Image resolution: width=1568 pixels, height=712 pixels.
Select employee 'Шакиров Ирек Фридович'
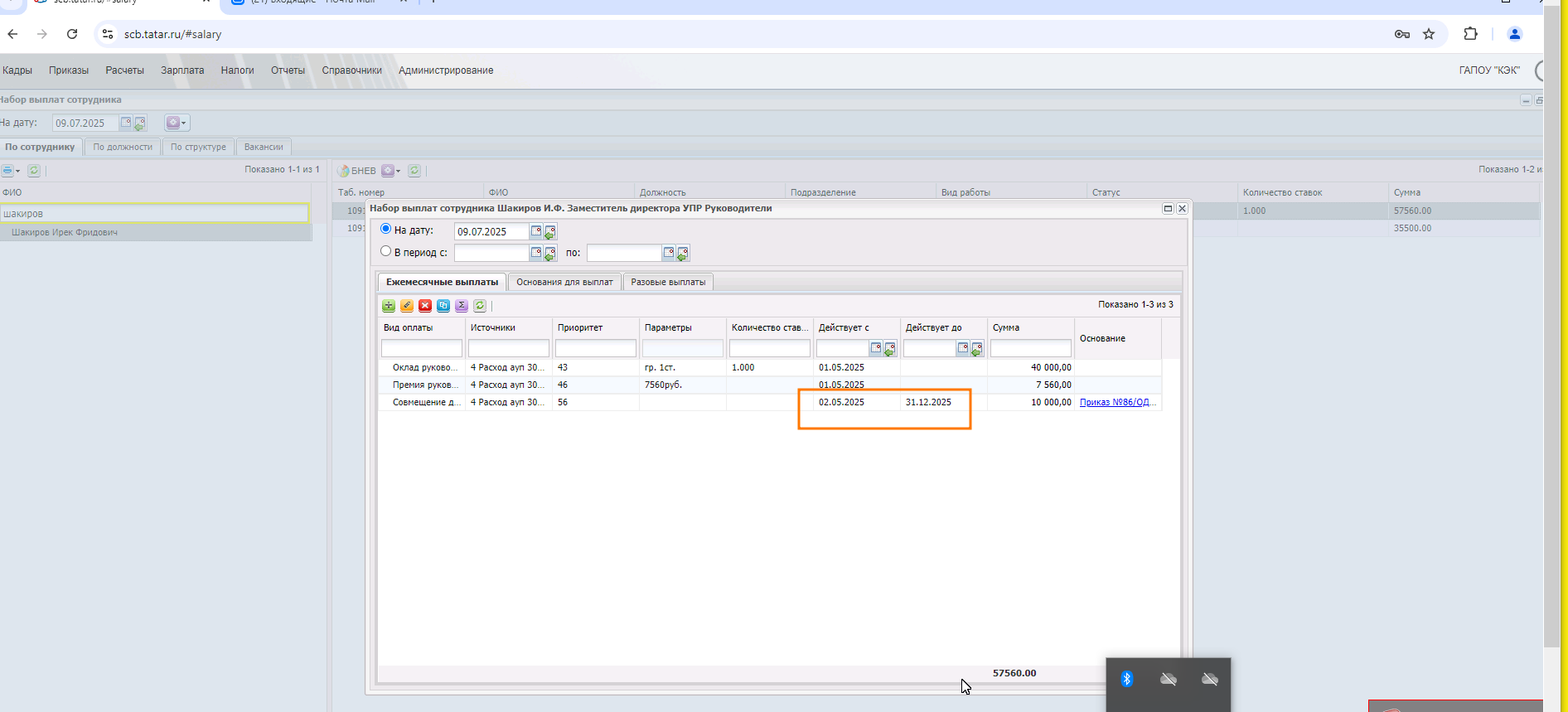(156, 232)
